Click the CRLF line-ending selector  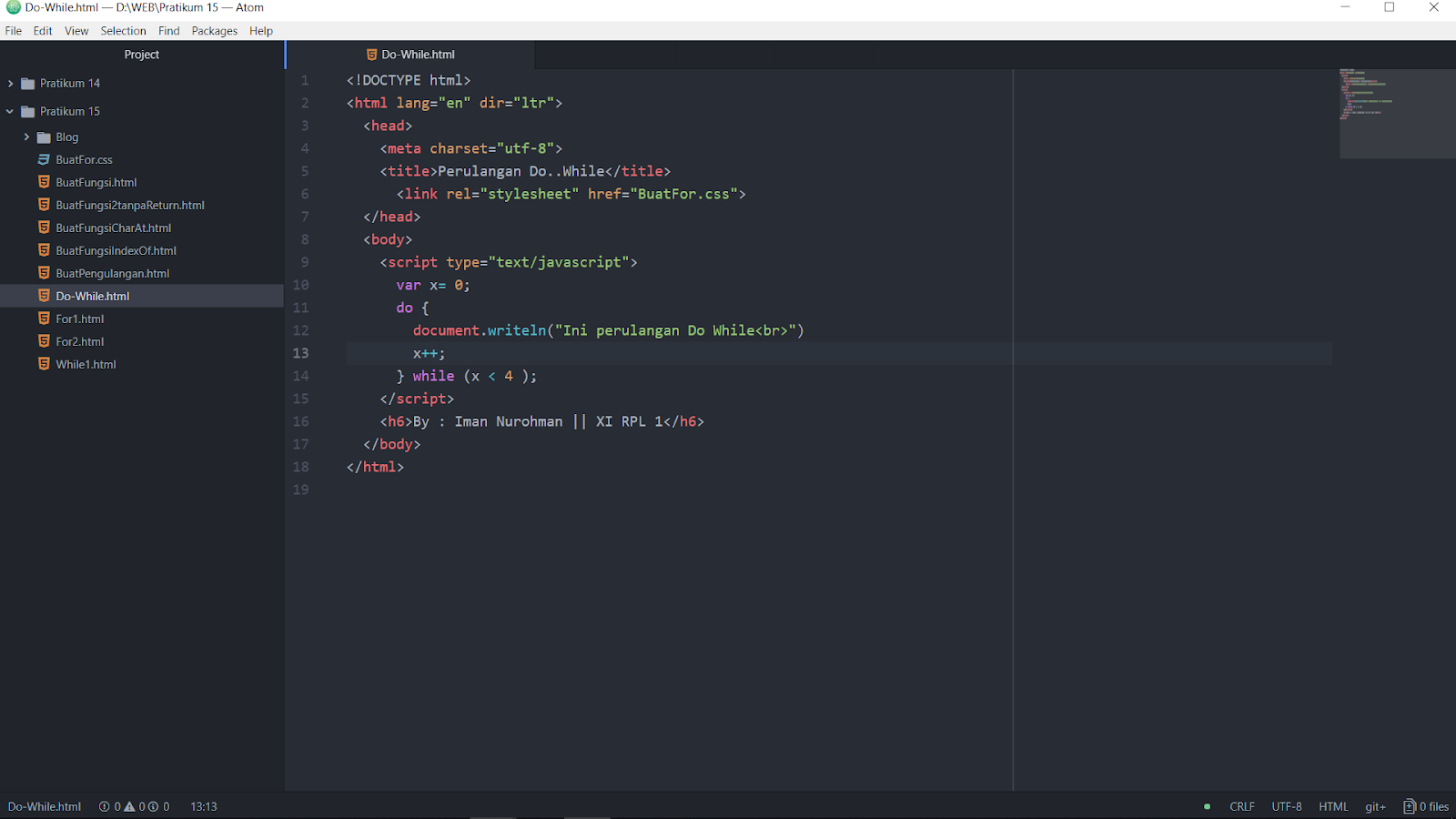click(1242, 806)
